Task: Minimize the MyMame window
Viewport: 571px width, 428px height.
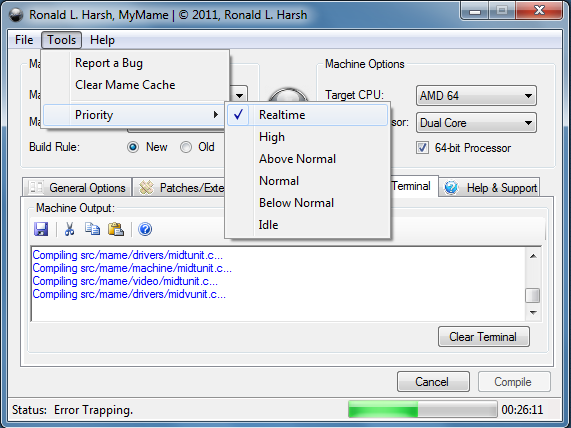Action: coord(475,11)
